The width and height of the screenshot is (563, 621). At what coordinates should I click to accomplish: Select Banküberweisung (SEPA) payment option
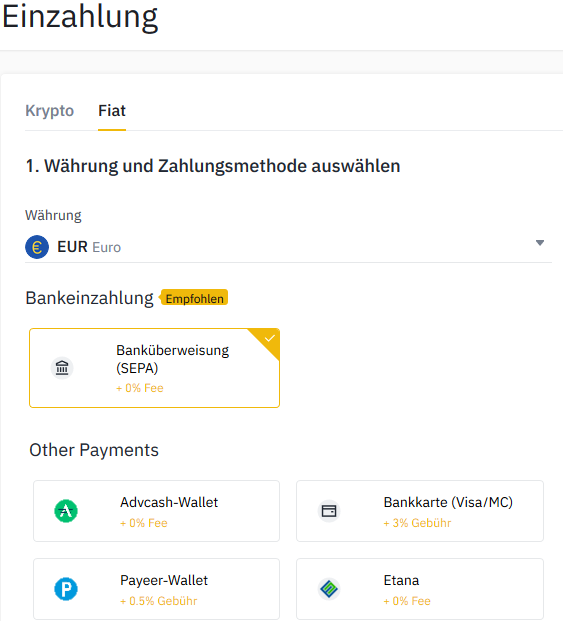pyautogui.click(x=154, y=368)
